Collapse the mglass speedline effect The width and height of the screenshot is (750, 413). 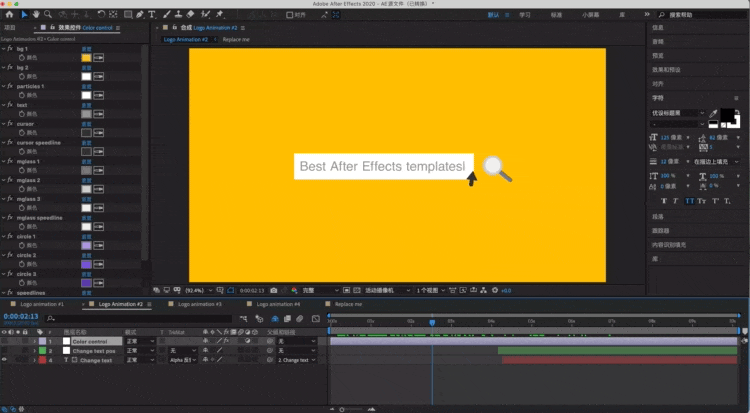(3, 217)
